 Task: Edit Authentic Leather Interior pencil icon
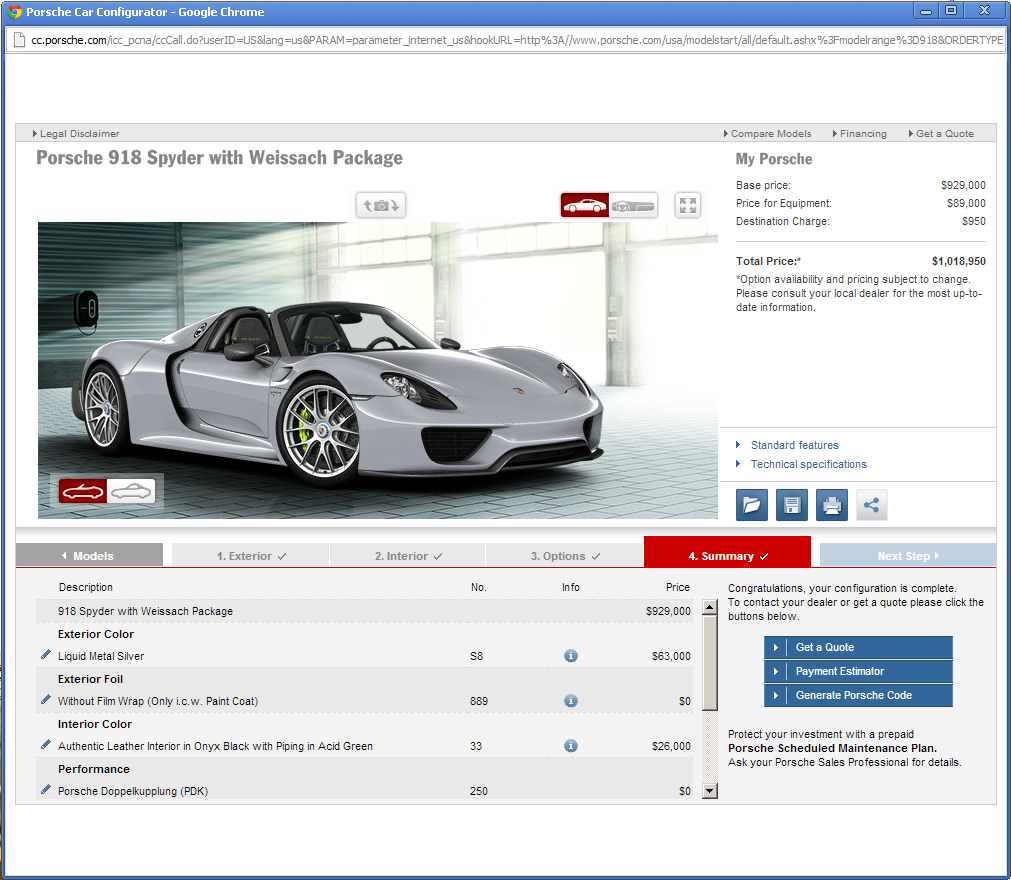pyautogui.click(x=46, y=745)
